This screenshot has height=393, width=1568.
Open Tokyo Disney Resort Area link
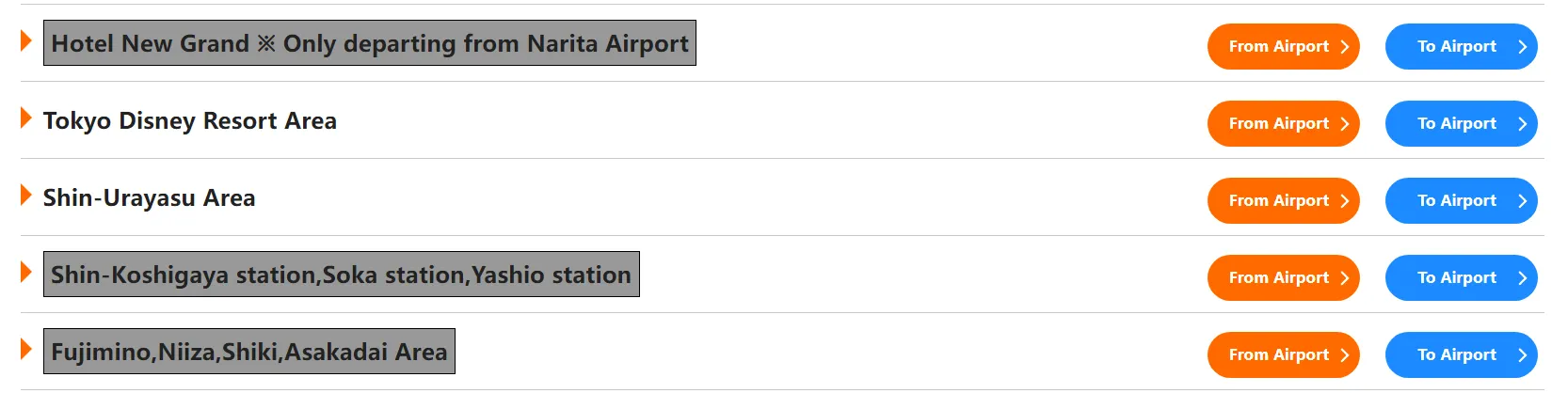tap(190, 121)
